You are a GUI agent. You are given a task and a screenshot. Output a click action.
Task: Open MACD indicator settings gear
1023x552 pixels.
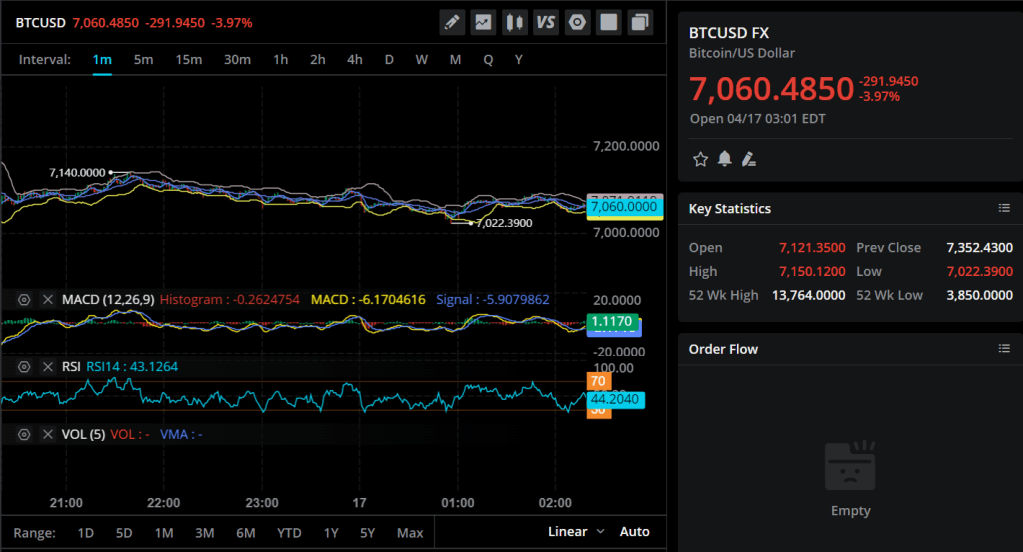(25, 299)
